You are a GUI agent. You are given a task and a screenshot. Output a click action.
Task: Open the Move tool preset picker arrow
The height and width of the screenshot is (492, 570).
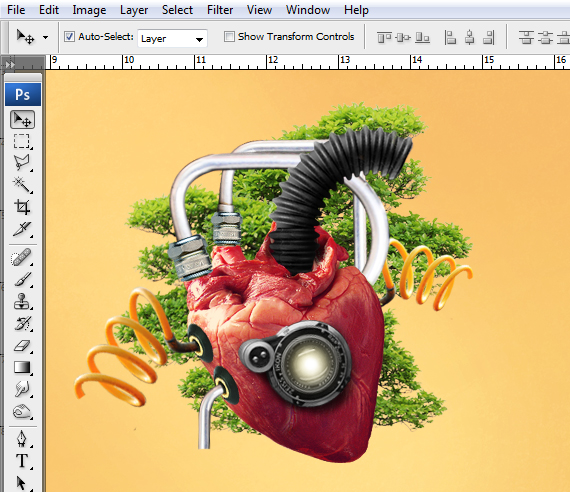[45, 37]
